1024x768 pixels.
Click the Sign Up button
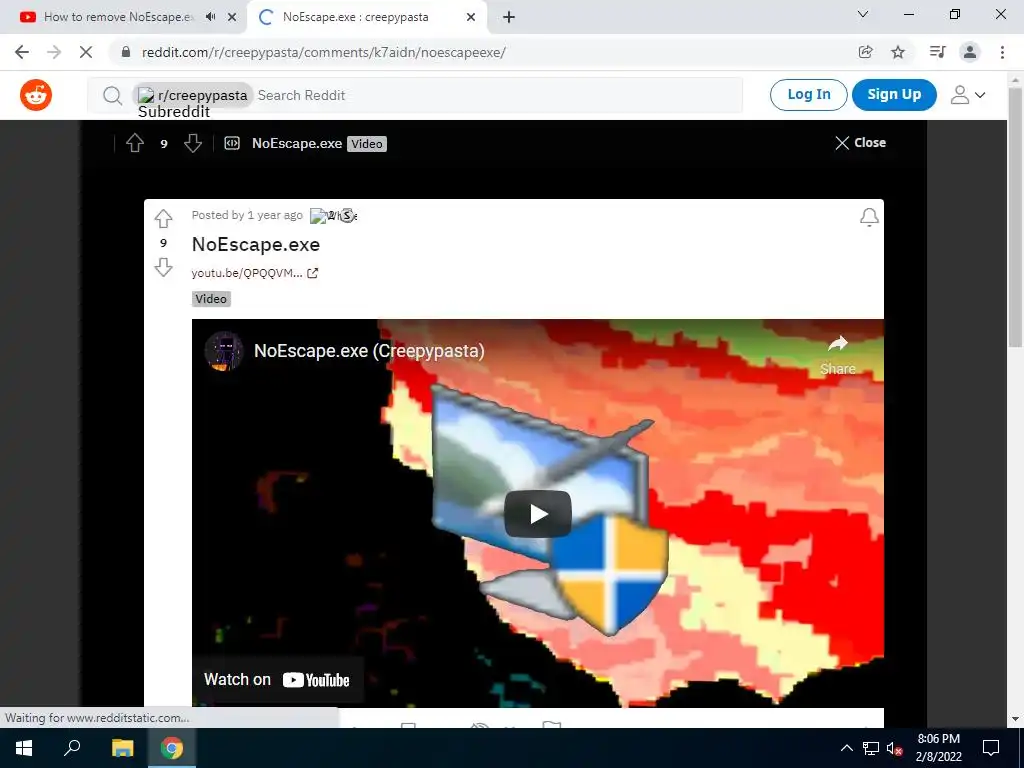(894, 95)
